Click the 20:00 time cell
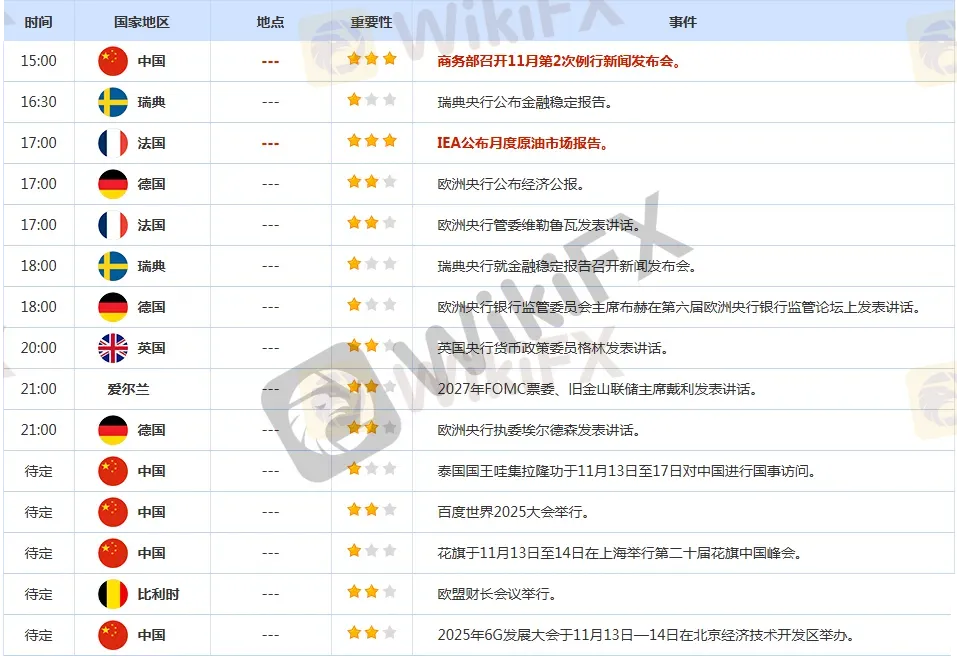 click(x=39, y=348)
